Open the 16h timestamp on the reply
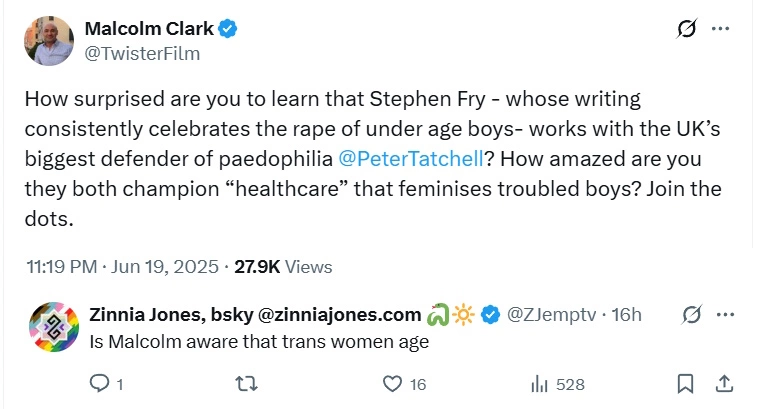This screenshot has width=770, height=409. [x=627, y=315]
